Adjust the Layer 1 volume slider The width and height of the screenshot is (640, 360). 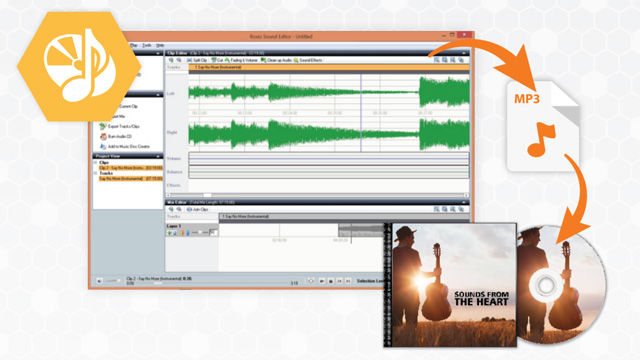click(200, 233)
